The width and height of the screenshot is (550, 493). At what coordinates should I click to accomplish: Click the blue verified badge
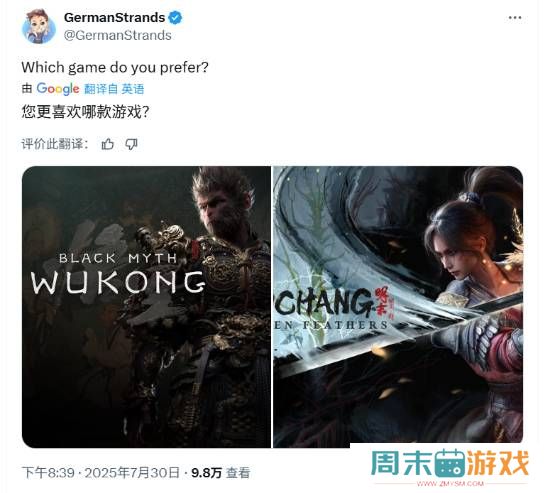click(175, 17)
